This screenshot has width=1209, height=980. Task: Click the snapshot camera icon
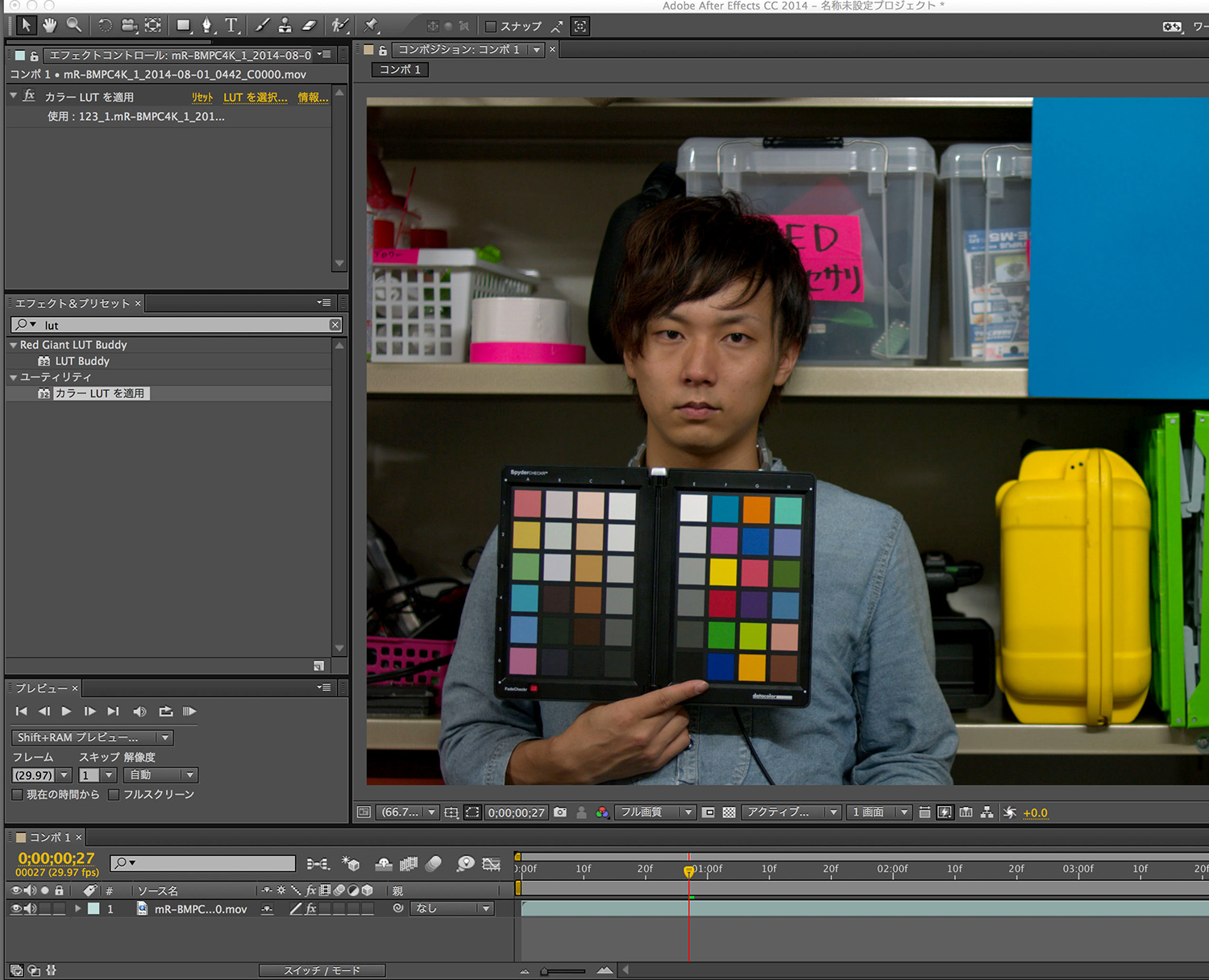[560, 812]
